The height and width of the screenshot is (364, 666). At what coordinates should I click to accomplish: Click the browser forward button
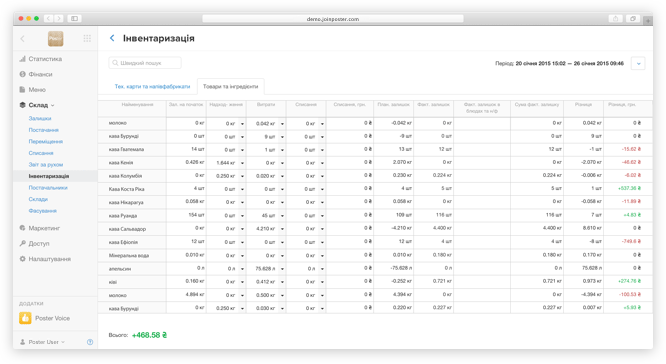pos(59,18)
